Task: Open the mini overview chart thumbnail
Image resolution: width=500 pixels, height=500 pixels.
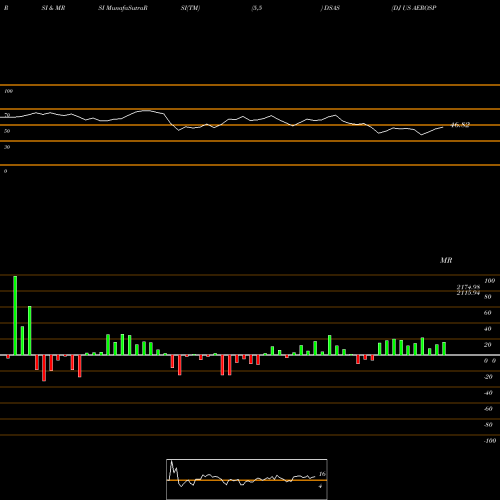Action: coord(247,479)
